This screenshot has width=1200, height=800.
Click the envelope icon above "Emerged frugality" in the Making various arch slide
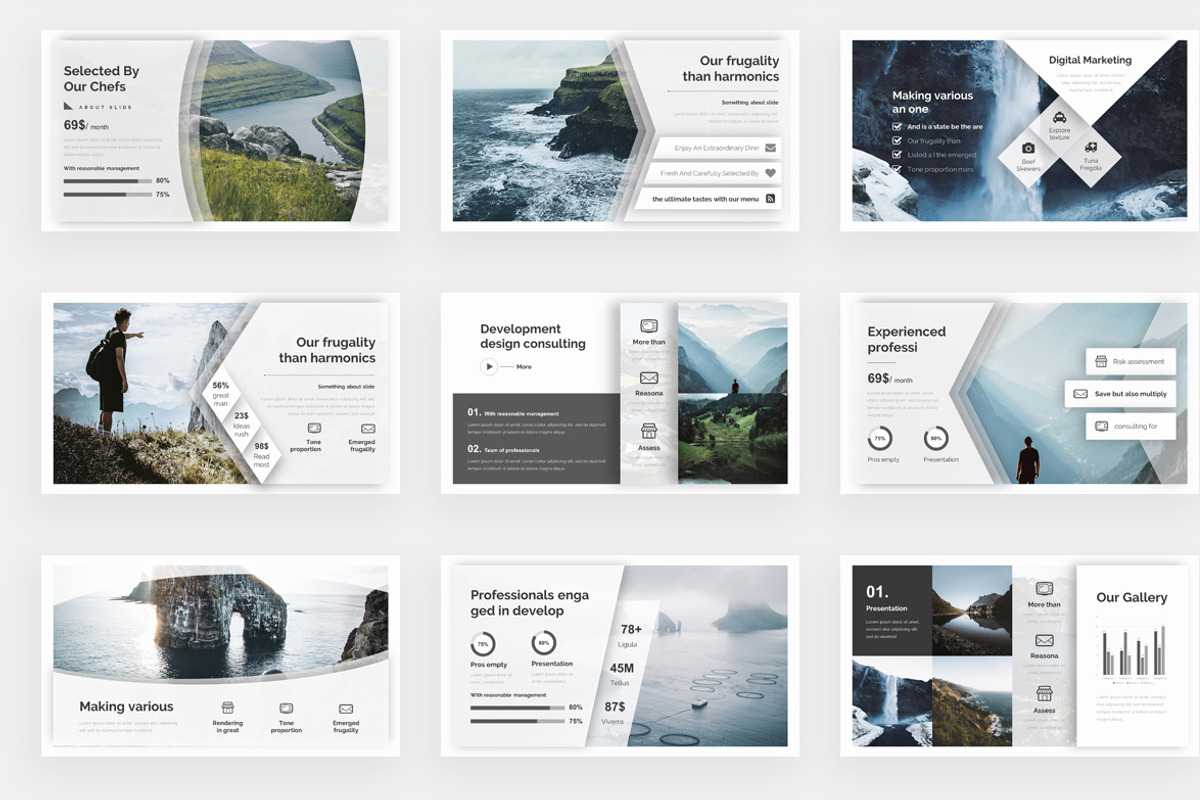point(346,708)
